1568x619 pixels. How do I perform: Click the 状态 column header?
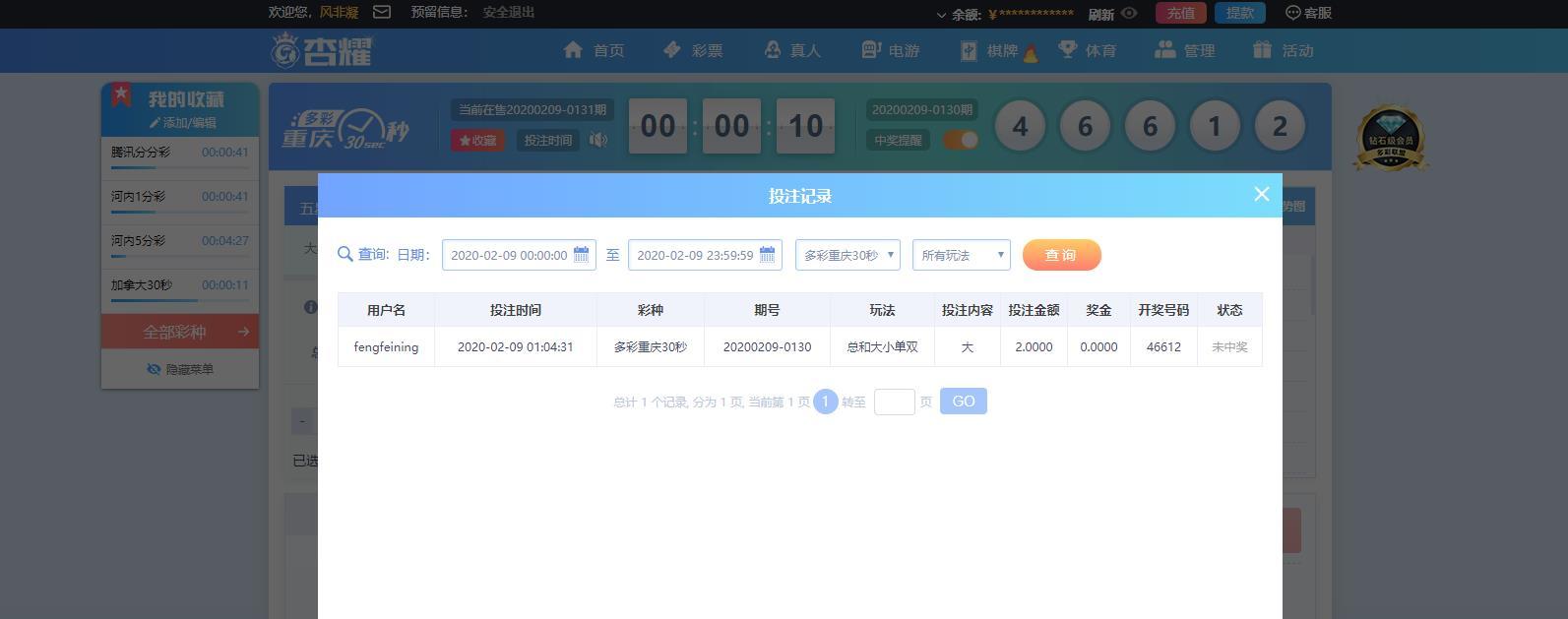coord(1229,310)
